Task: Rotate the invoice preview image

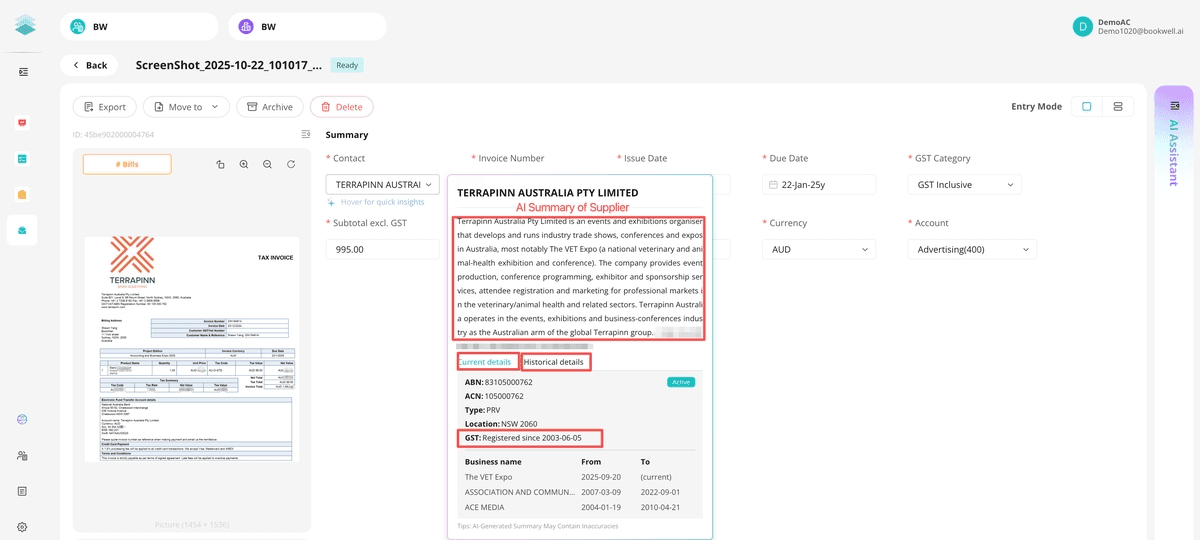Action: point(220,164)
